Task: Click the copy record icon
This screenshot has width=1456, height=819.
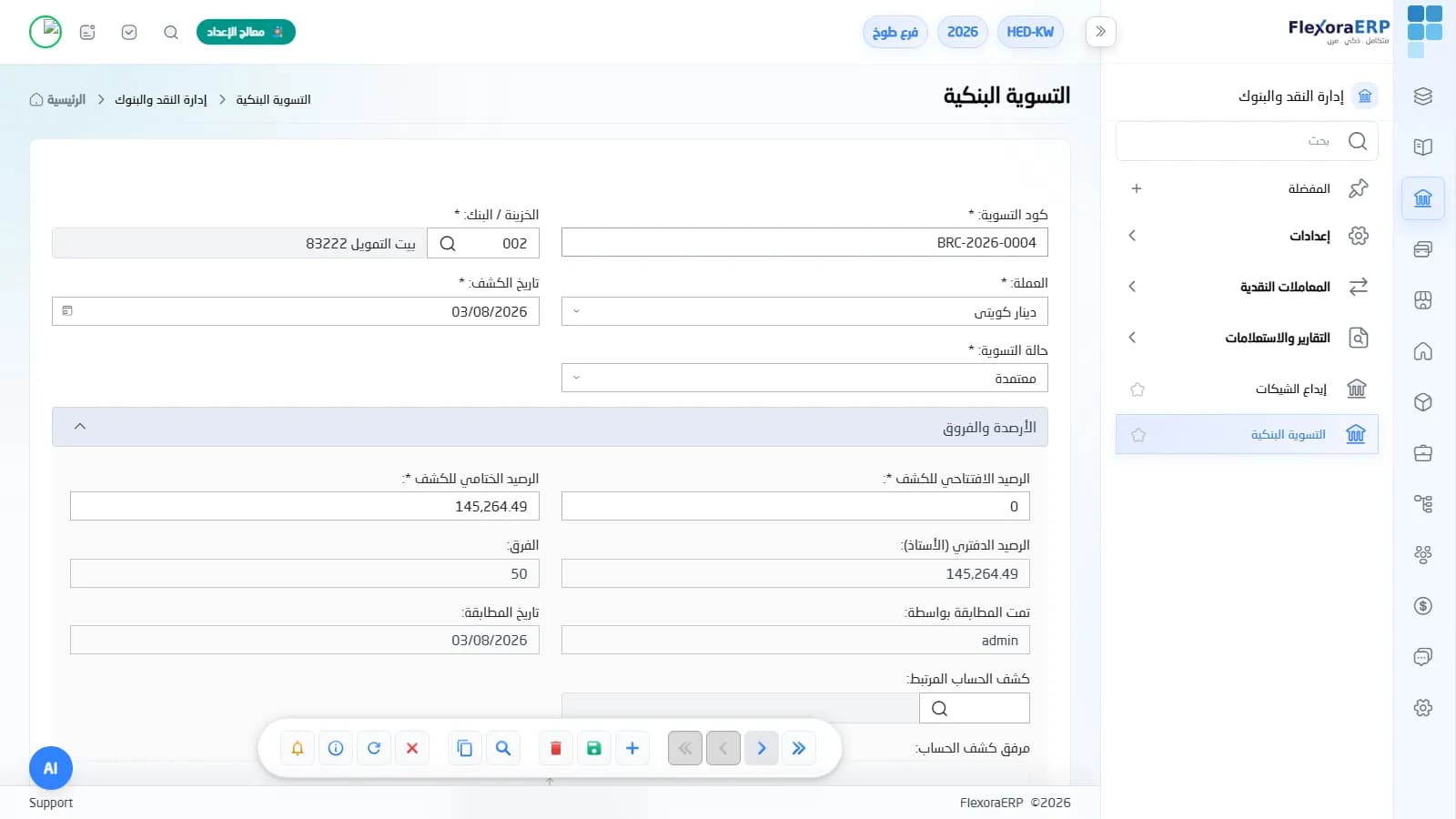Action: (465, 748)
